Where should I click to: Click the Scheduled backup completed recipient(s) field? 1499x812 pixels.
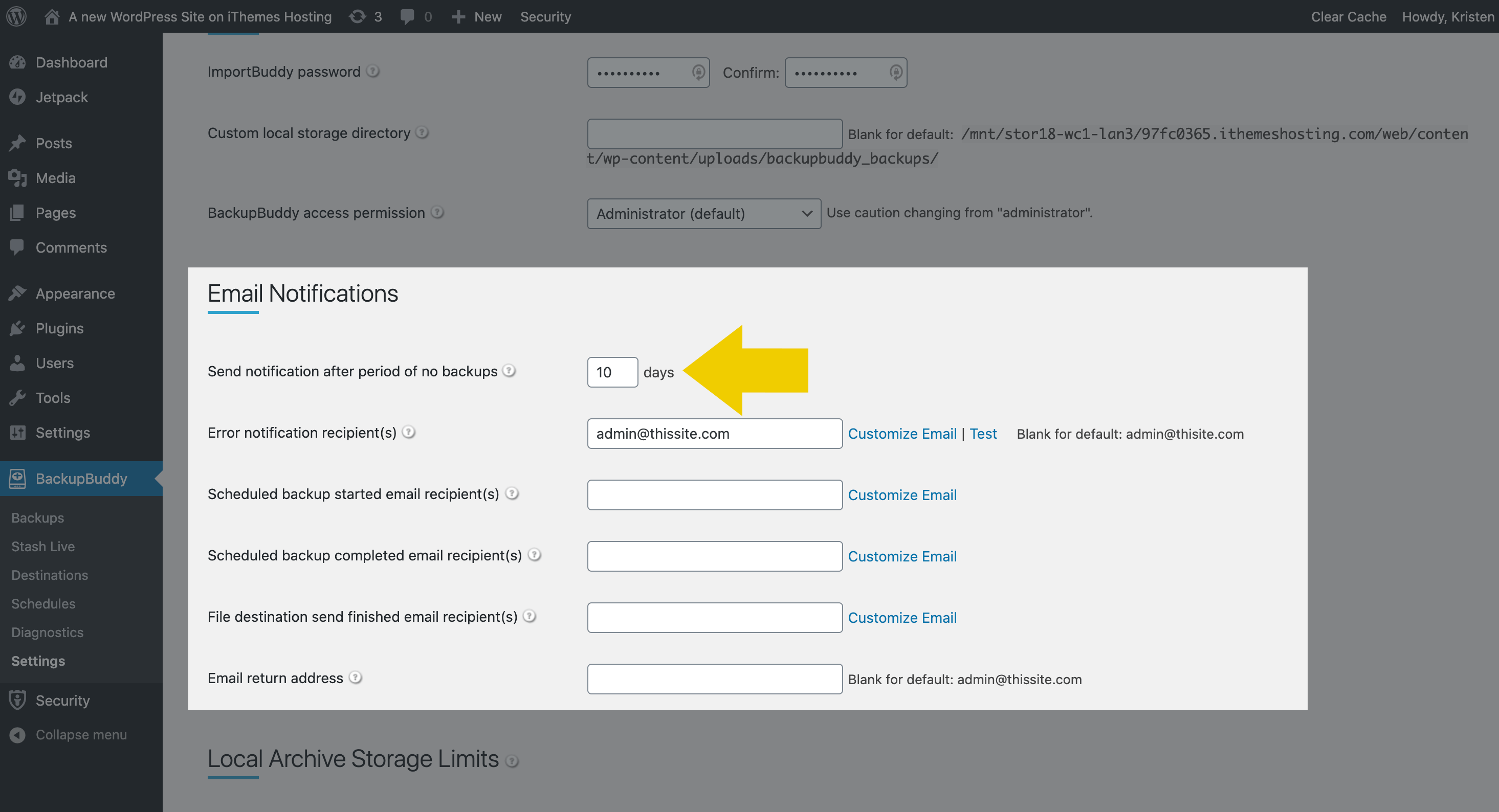pyautogui.click(x=715, y=557)
